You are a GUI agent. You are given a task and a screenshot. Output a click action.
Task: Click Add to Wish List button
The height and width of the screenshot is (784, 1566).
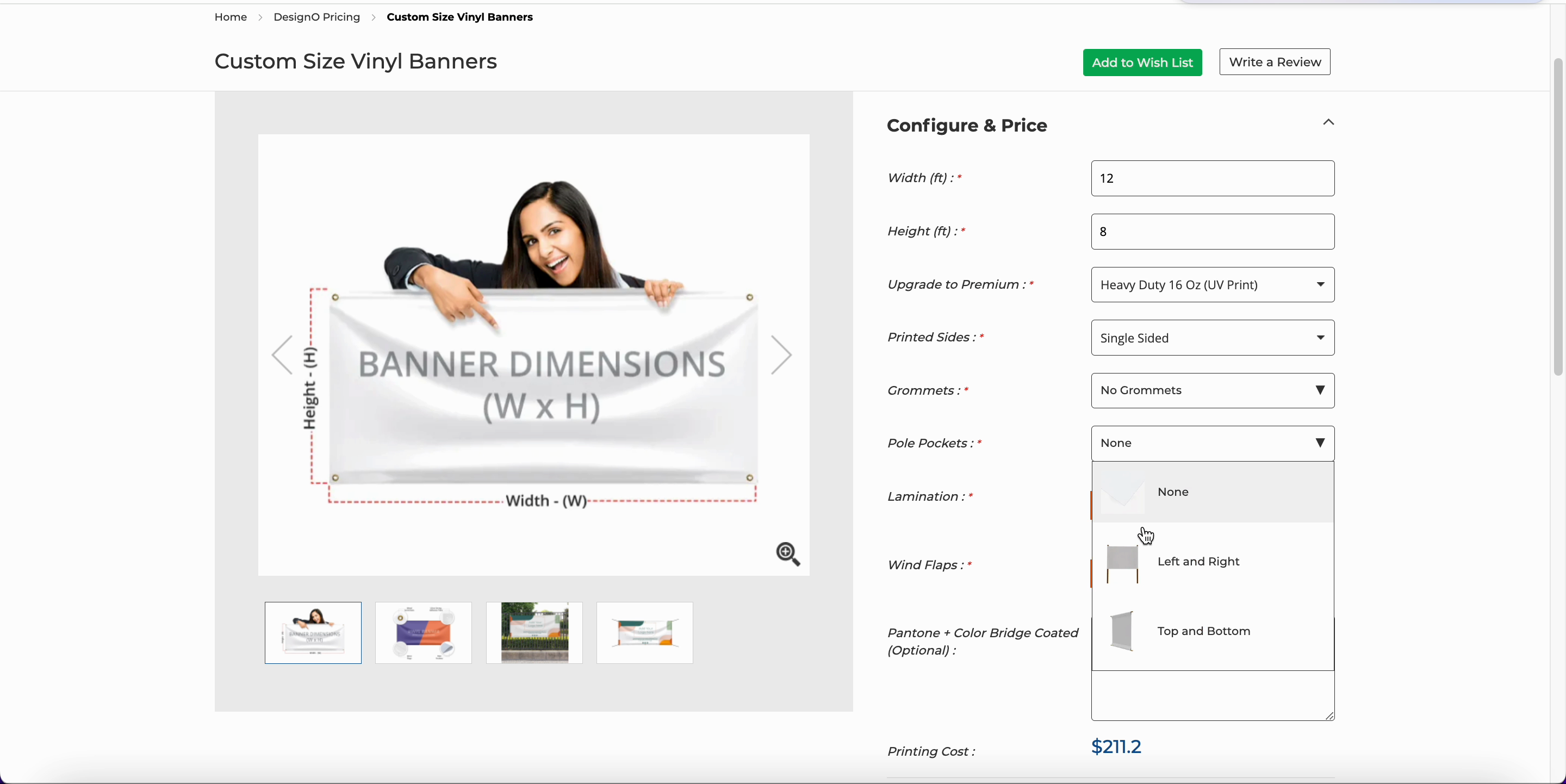[1142, 63]
